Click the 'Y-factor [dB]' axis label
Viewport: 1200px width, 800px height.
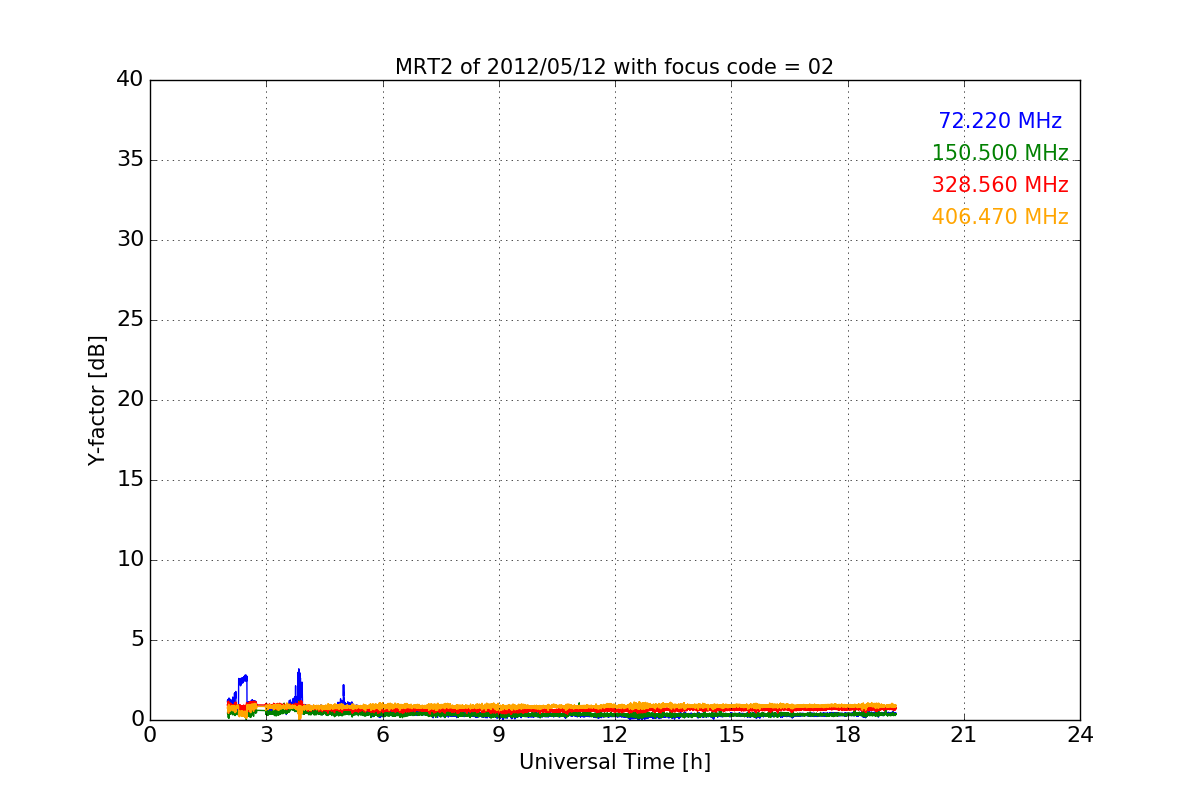click(97, 400)
